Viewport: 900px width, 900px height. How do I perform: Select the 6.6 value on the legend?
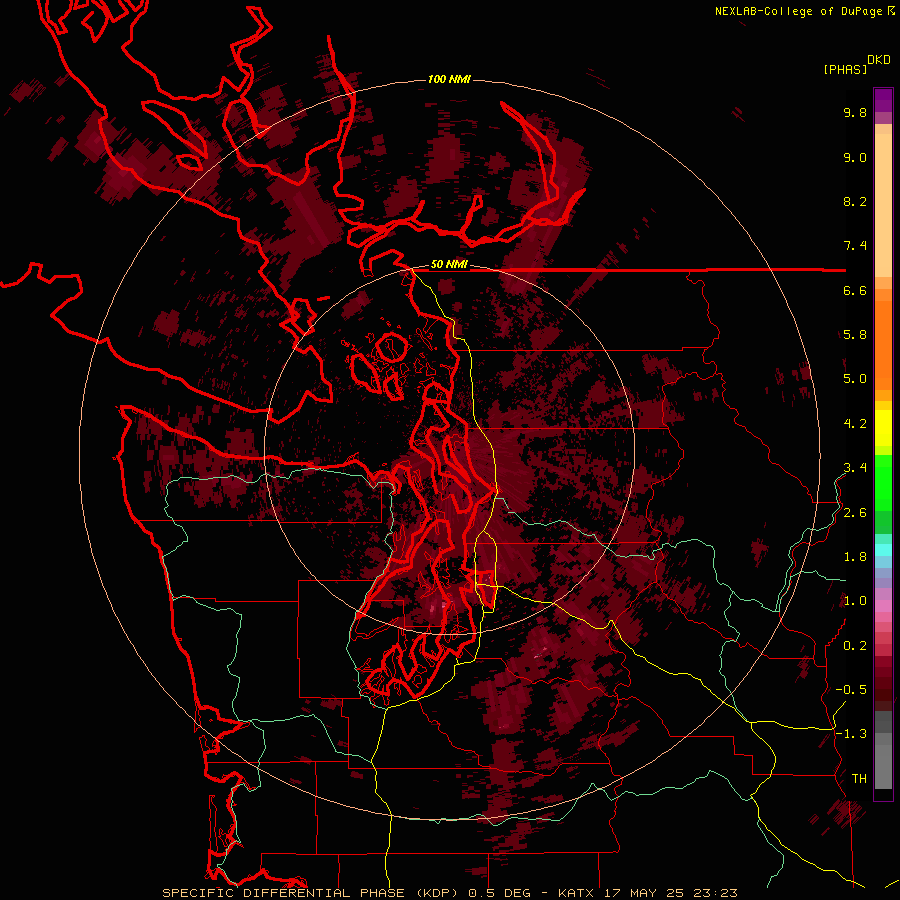[x=855, y=290]
